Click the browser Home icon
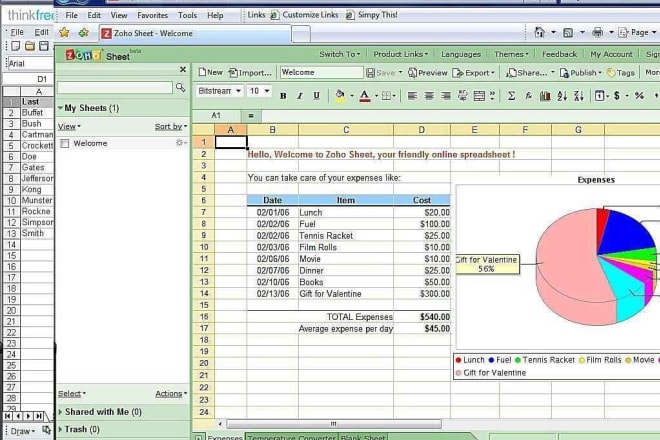The image size is (660, 440). point(539,32)
